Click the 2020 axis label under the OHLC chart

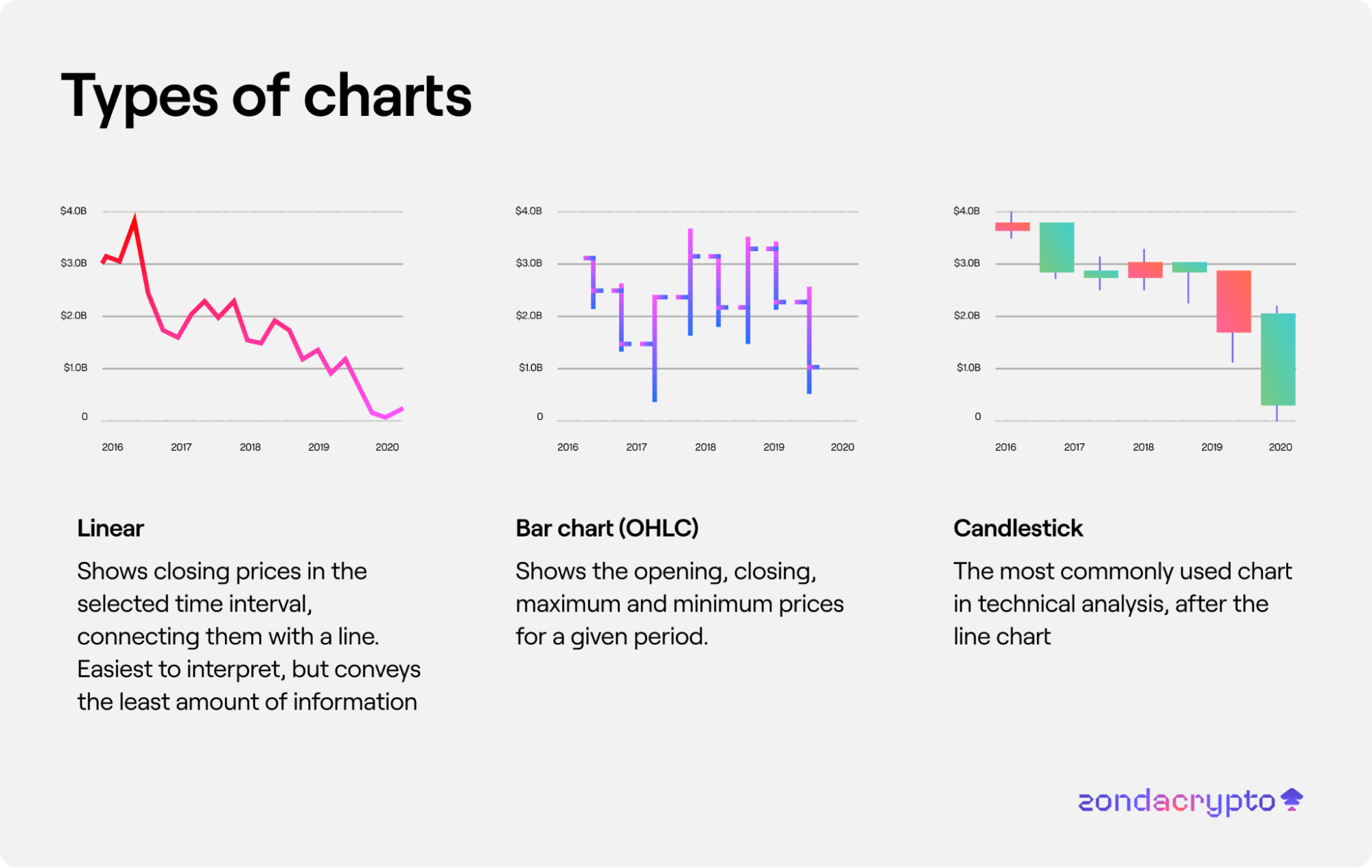[842, 447]
